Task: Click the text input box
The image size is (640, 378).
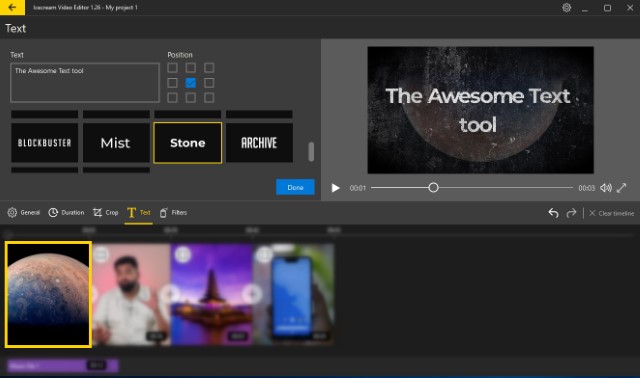Action: (85, 82)
